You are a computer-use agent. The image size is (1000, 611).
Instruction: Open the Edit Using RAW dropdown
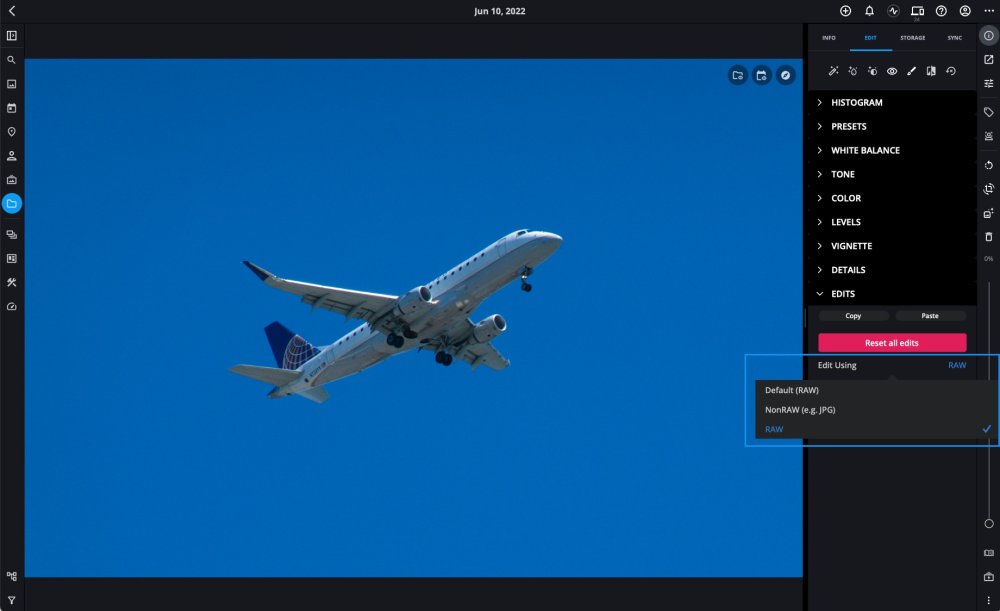tap(957, 365)
